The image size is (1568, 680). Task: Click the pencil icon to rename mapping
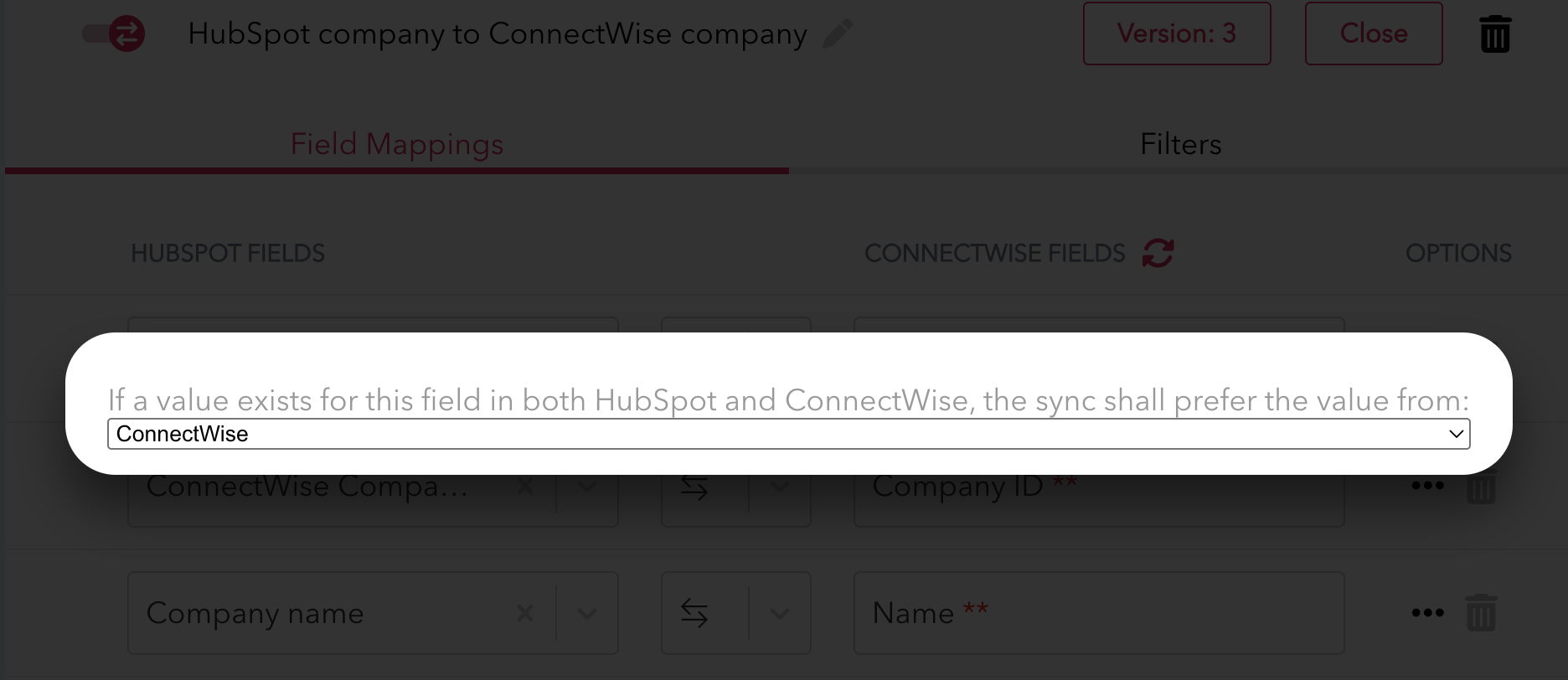pyautogui.click(x=838, y=34)
